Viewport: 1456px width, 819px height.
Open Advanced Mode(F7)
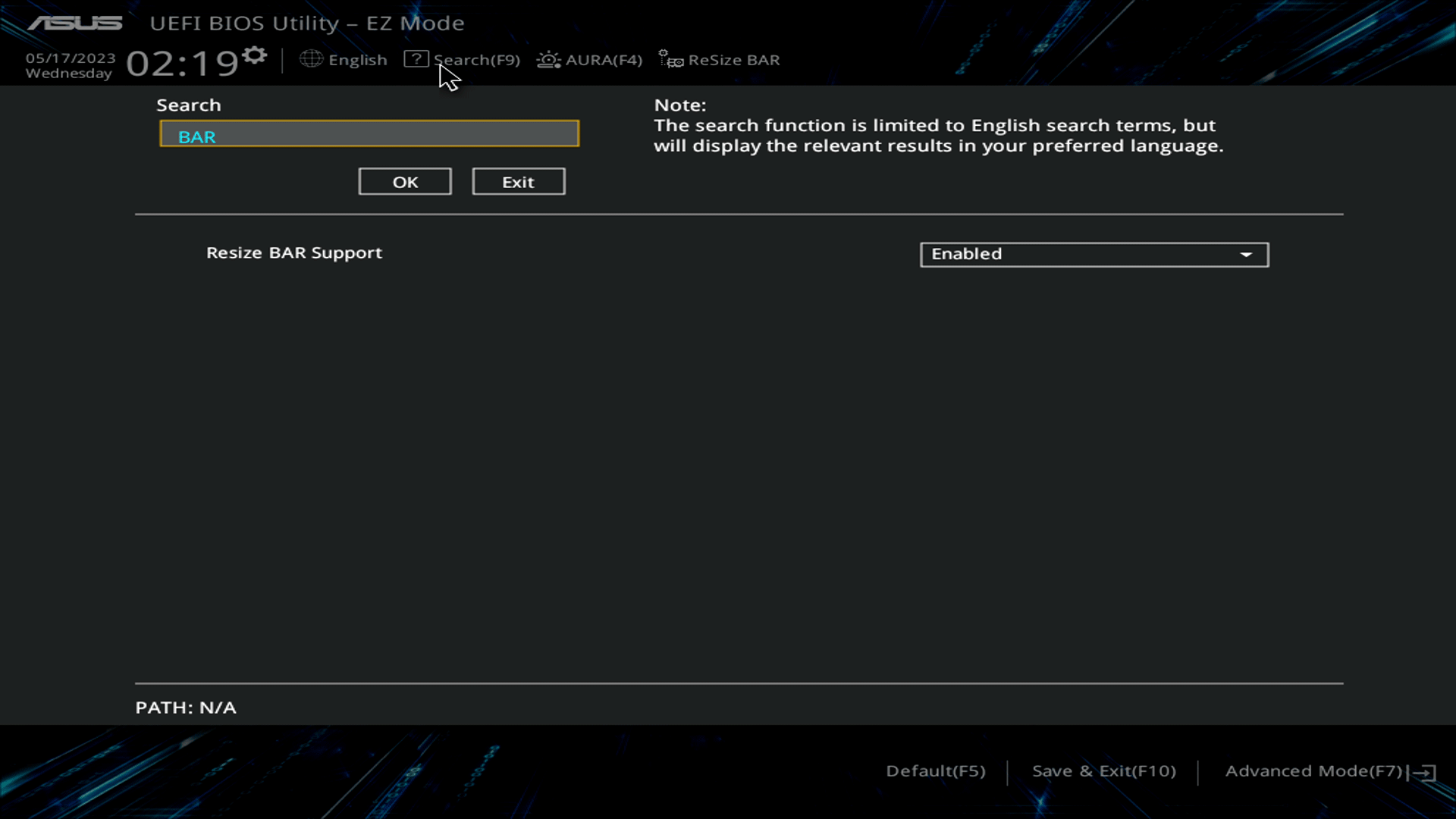[x=1313, y=770]
